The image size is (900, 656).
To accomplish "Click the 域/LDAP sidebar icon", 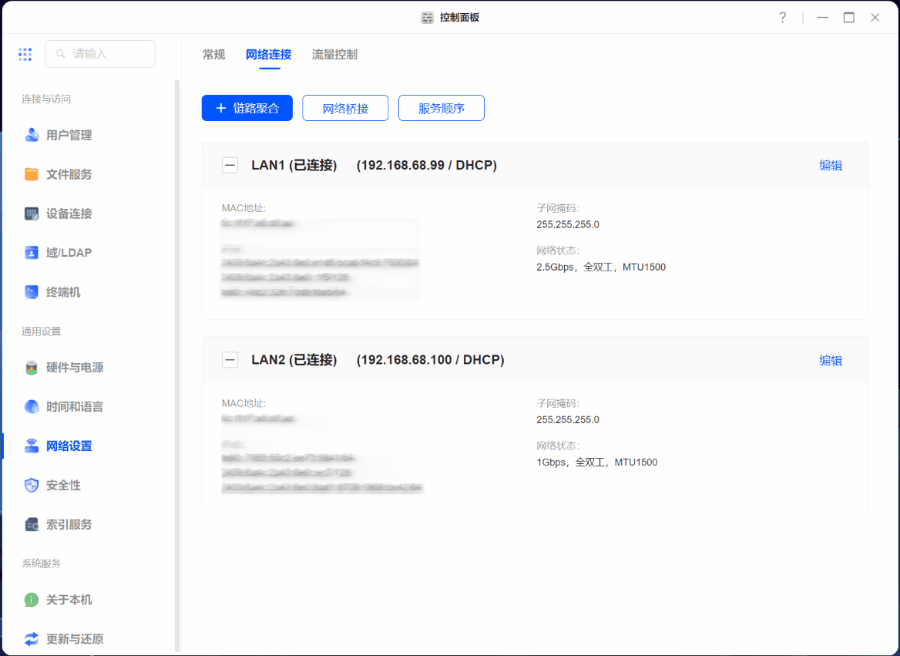I will 32,253.
